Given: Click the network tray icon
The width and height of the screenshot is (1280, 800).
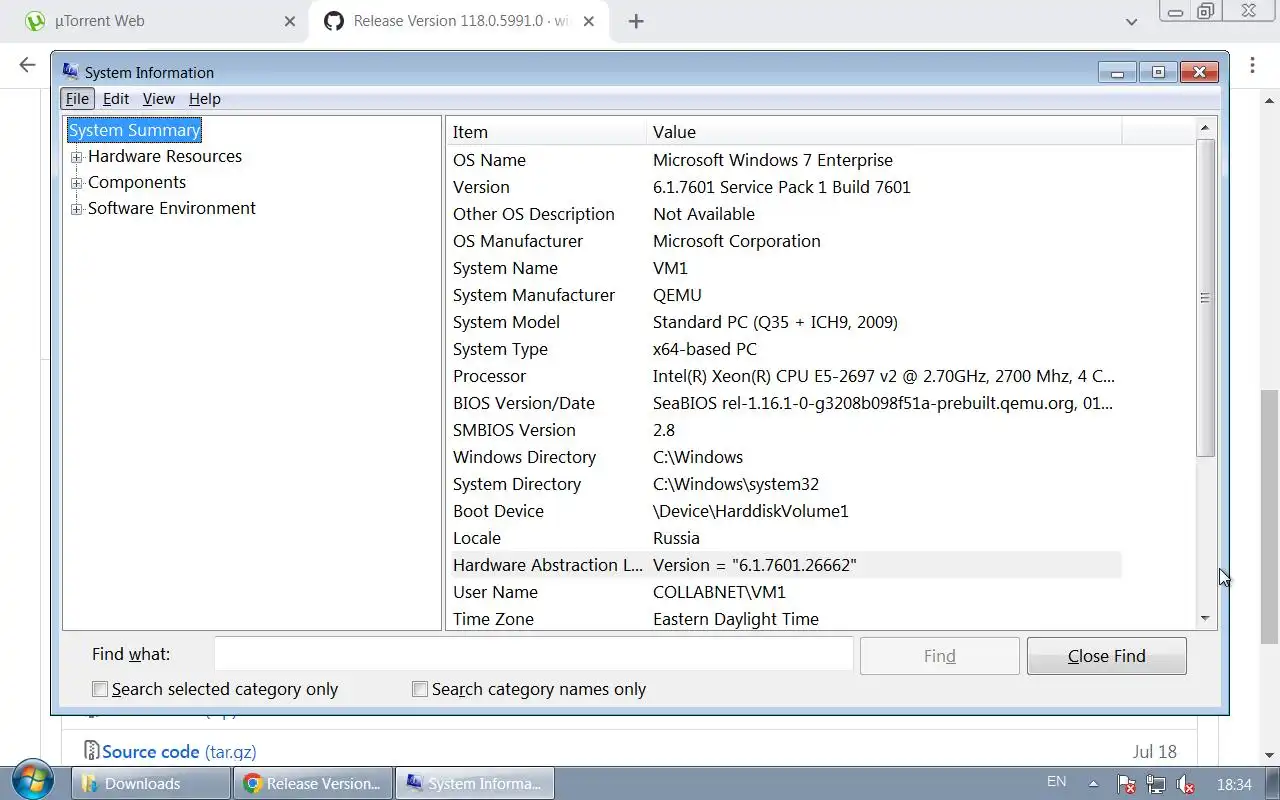Looking at the screenshot, I should tap(1156, 784).
